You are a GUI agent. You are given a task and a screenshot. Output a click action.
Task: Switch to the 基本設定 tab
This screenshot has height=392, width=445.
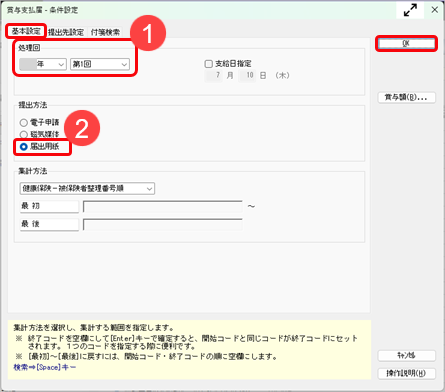[26, 31]
